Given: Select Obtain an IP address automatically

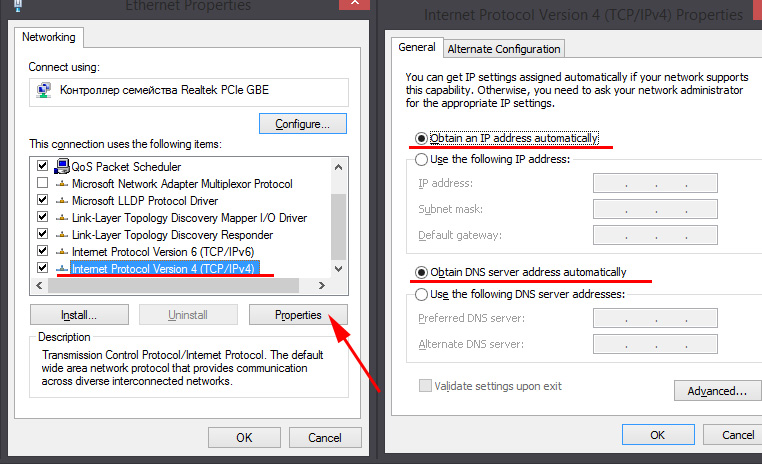Looking at the screenshot, I should click(421, 138).
